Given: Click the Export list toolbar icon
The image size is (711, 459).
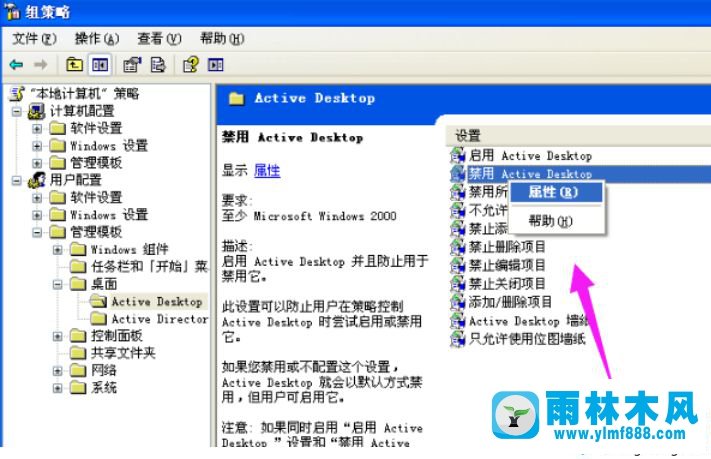Looking at the screenshot, I should pos(158,65).
